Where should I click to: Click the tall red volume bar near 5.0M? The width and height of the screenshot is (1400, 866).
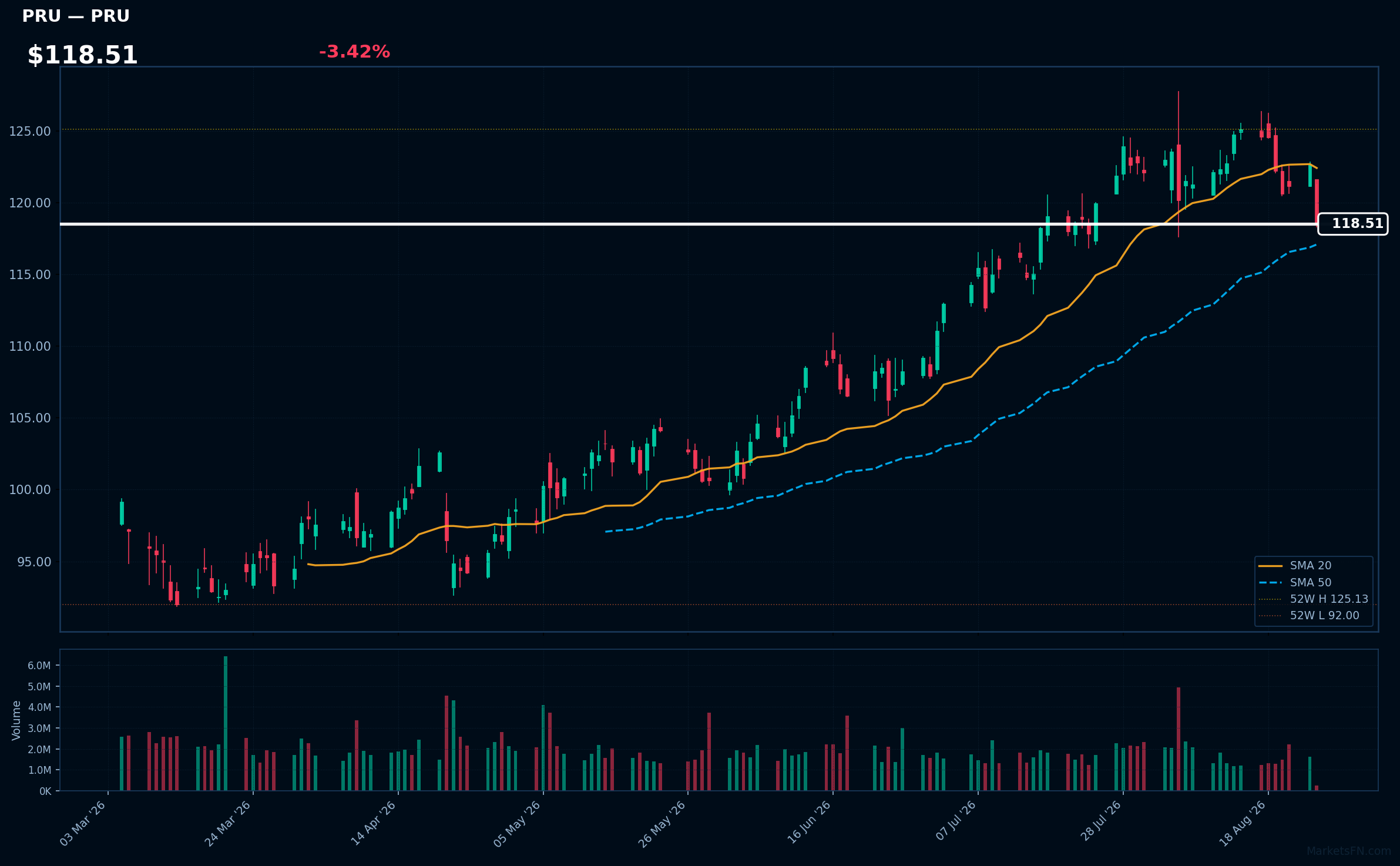[x=1179, y=739]
